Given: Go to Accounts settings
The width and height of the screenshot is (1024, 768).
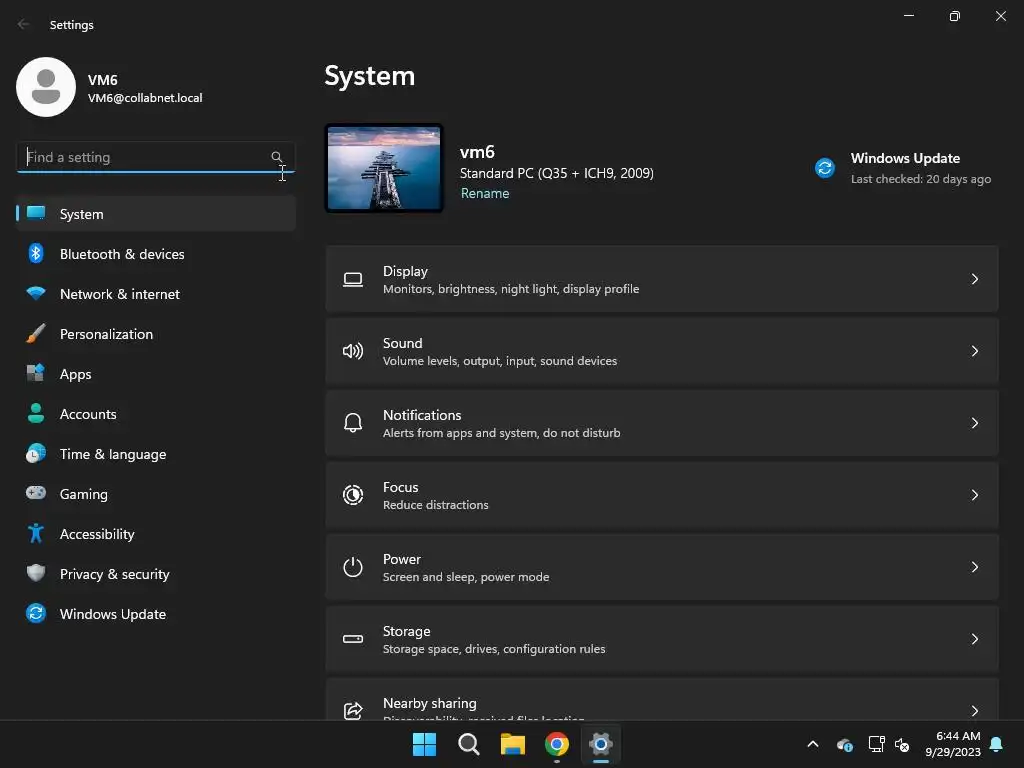Looking at the screenshot, I should pyautogui.click(x=155, y=414).
